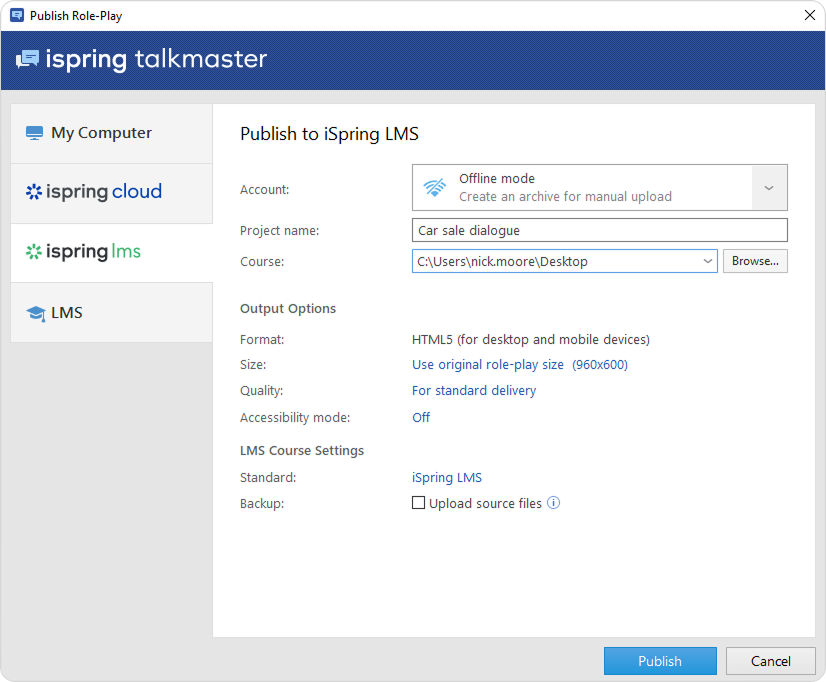Click the Project name text field
Viewport: 826px width, 682px height.
[x=599, y=230]
